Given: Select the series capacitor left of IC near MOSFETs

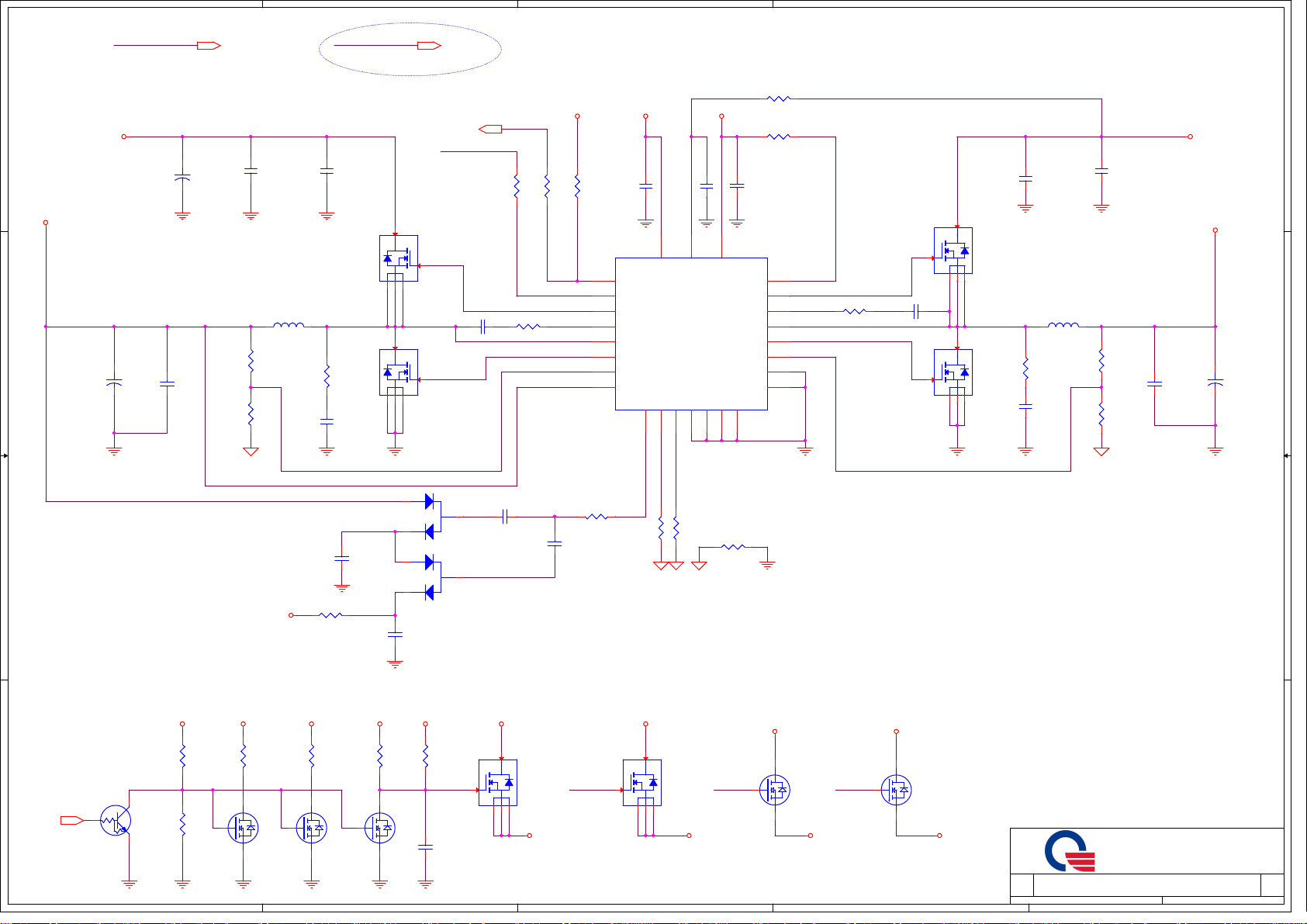Looking at the screenshot, I should 482,327.
